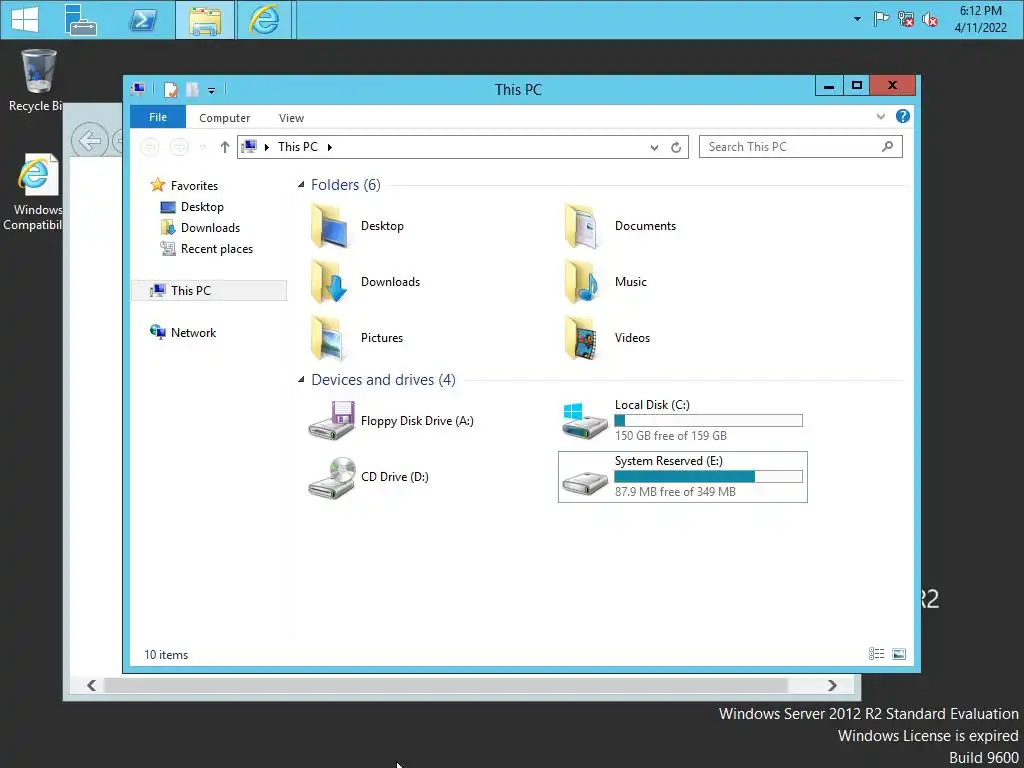Click the '150 GB free of 159 GB' text
Screen dimensions: 1024x768
pyautogui.click(x=671, y=436)
